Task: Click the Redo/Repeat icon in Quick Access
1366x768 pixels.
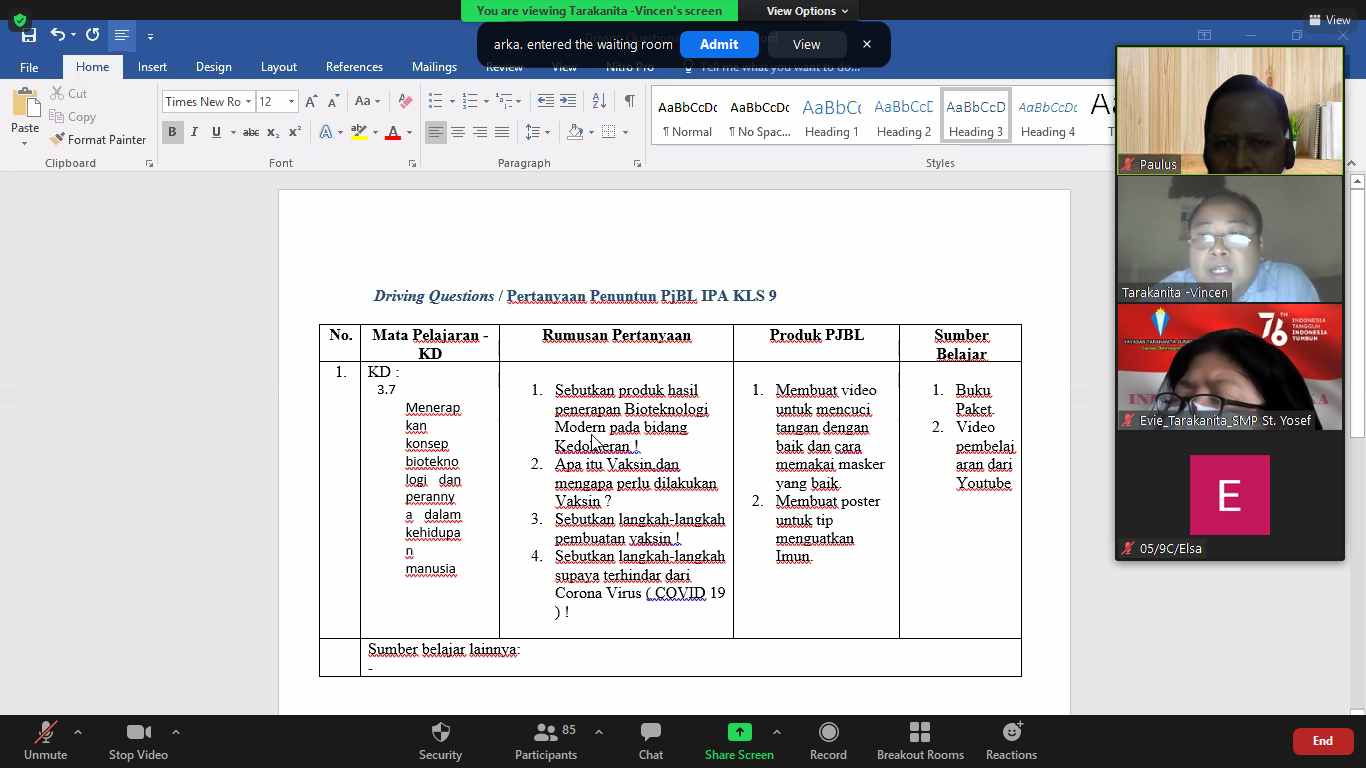Action: click(x=92, y=35)
